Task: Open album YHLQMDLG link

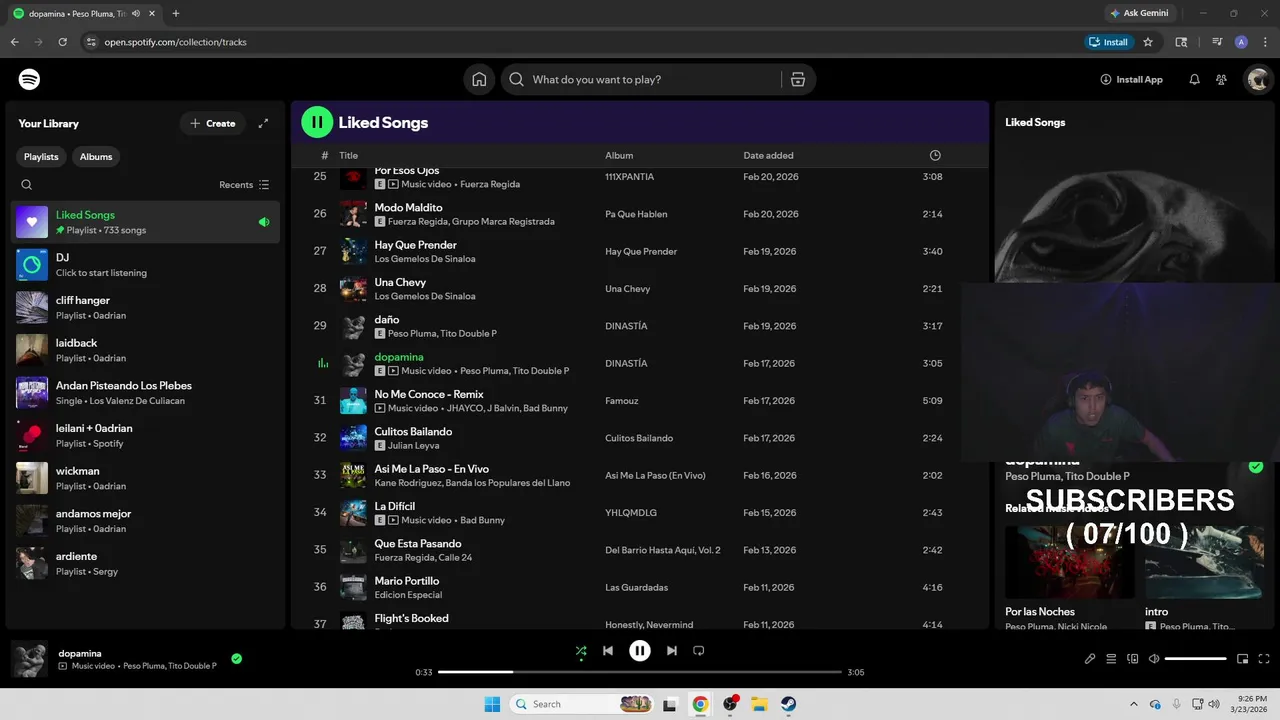Action: click(x=631, y=513)
